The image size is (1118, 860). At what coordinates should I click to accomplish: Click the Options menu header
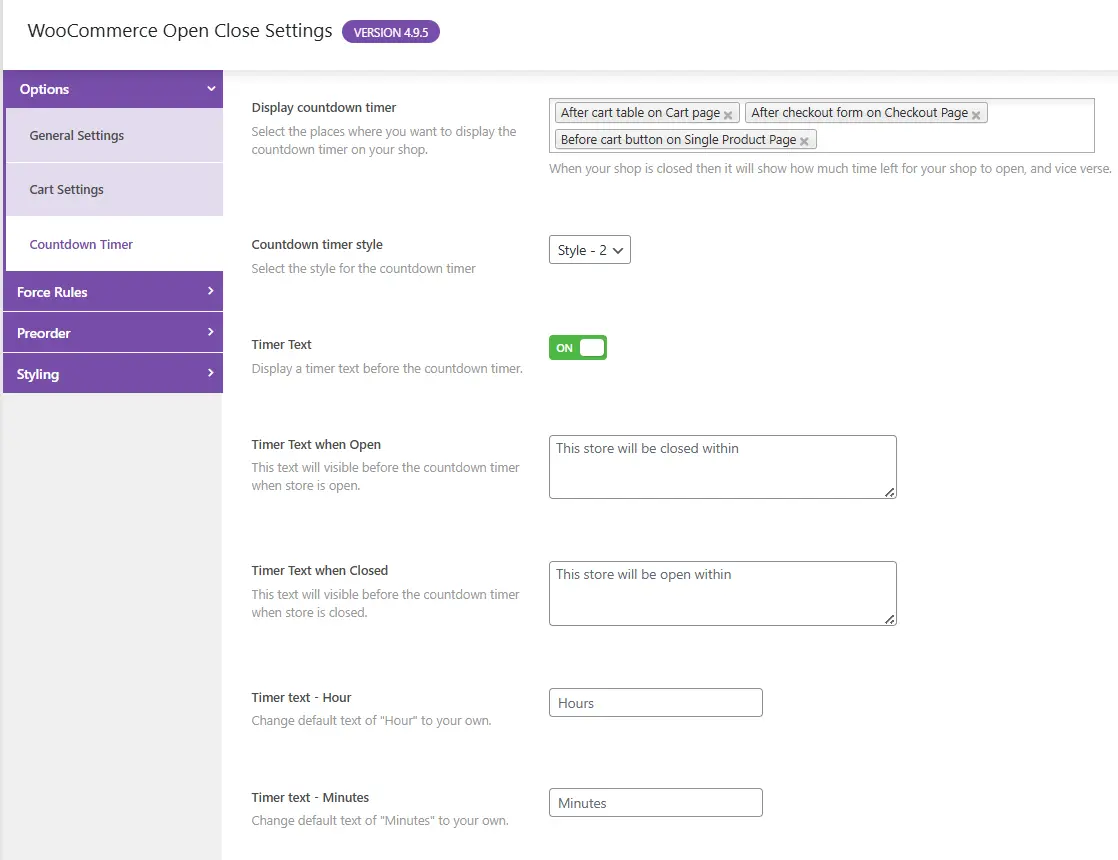click(113, 89)
